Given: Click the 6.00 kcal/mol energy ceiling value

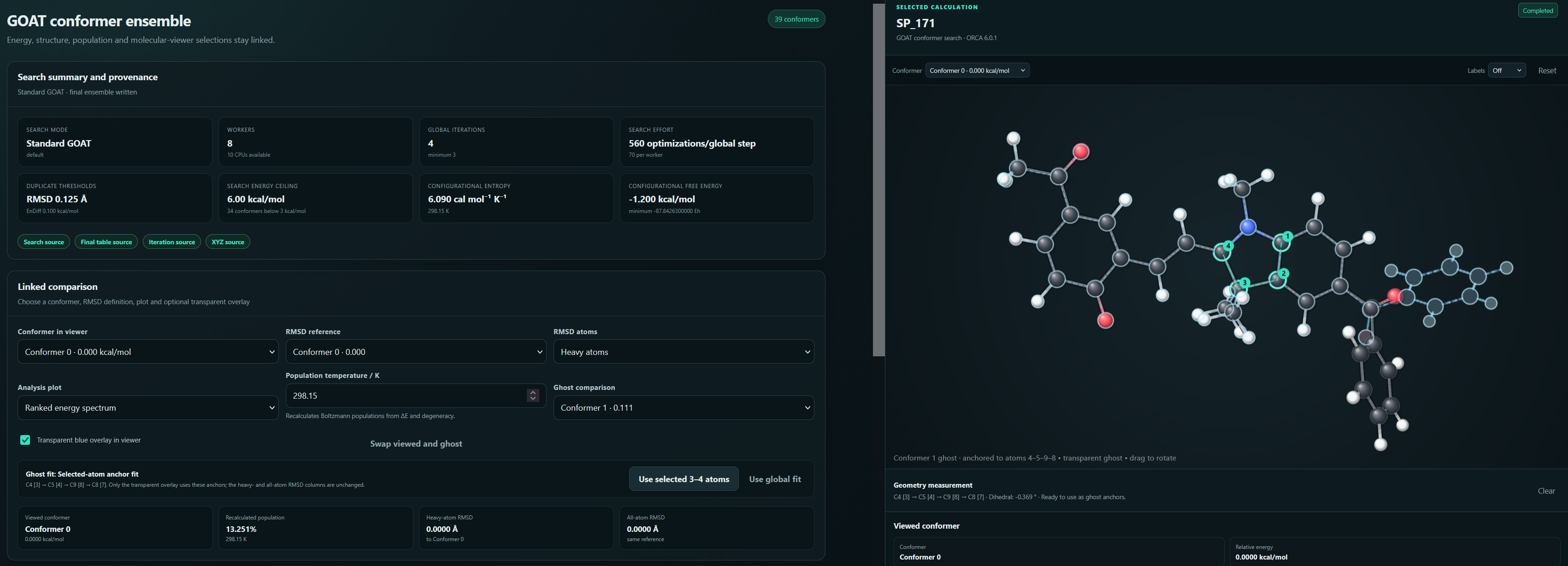Looking at the screenshot, I should (x=256, y=199).
